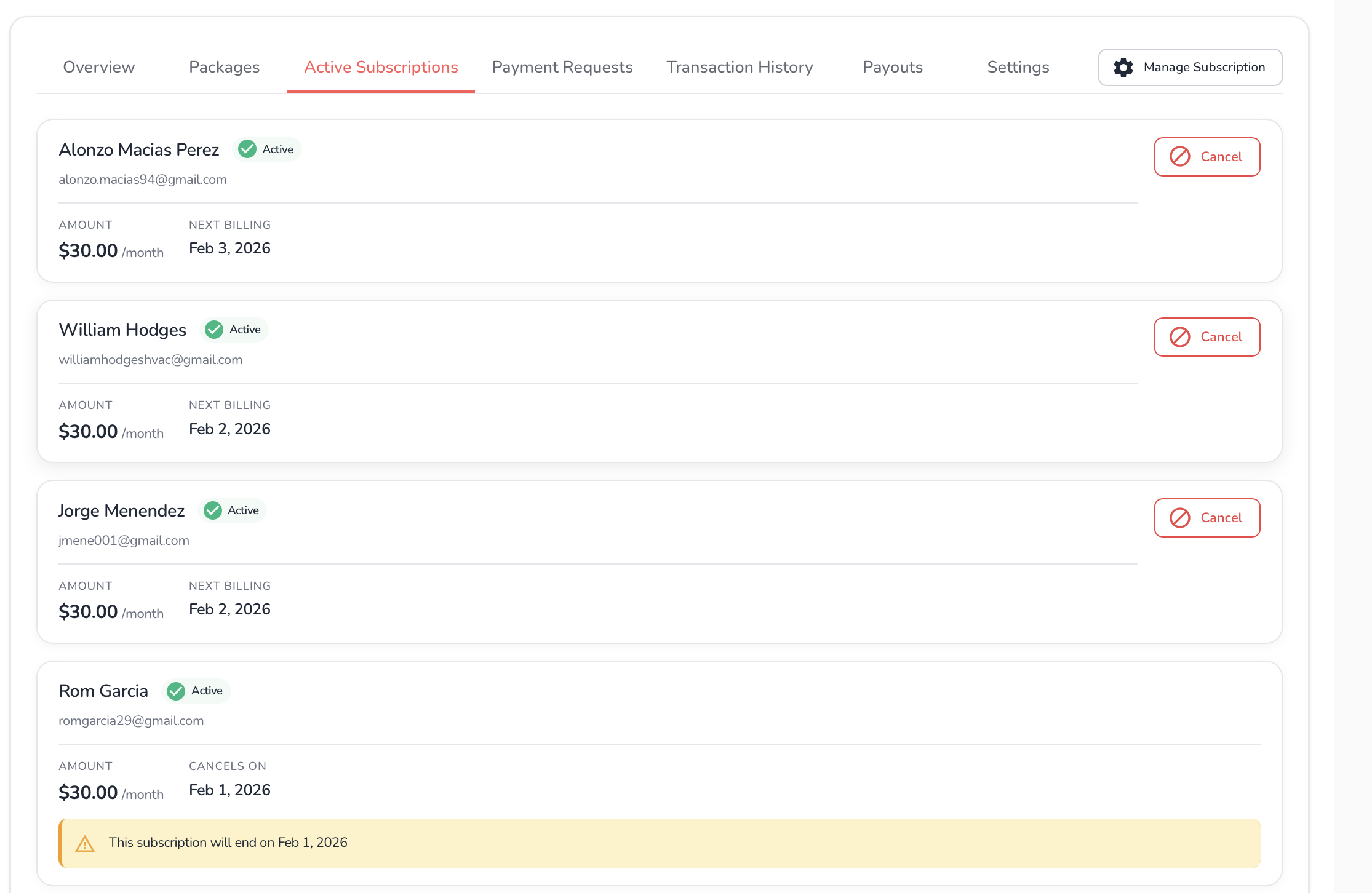Image resolution: width=1372 pixels, height=893 pixels.
Task: Open the Settings tab
Action: click(1018, 67)
